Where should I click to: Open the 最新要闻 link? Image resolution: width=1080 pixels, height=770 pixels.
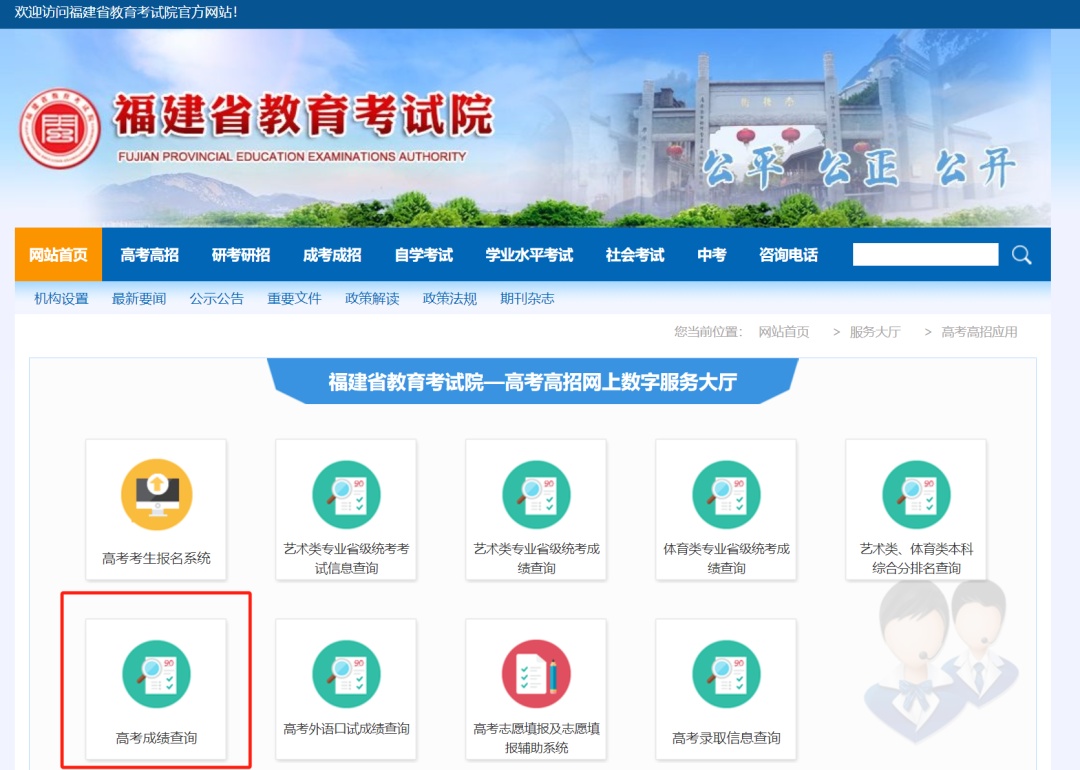[x=138, y=298]
